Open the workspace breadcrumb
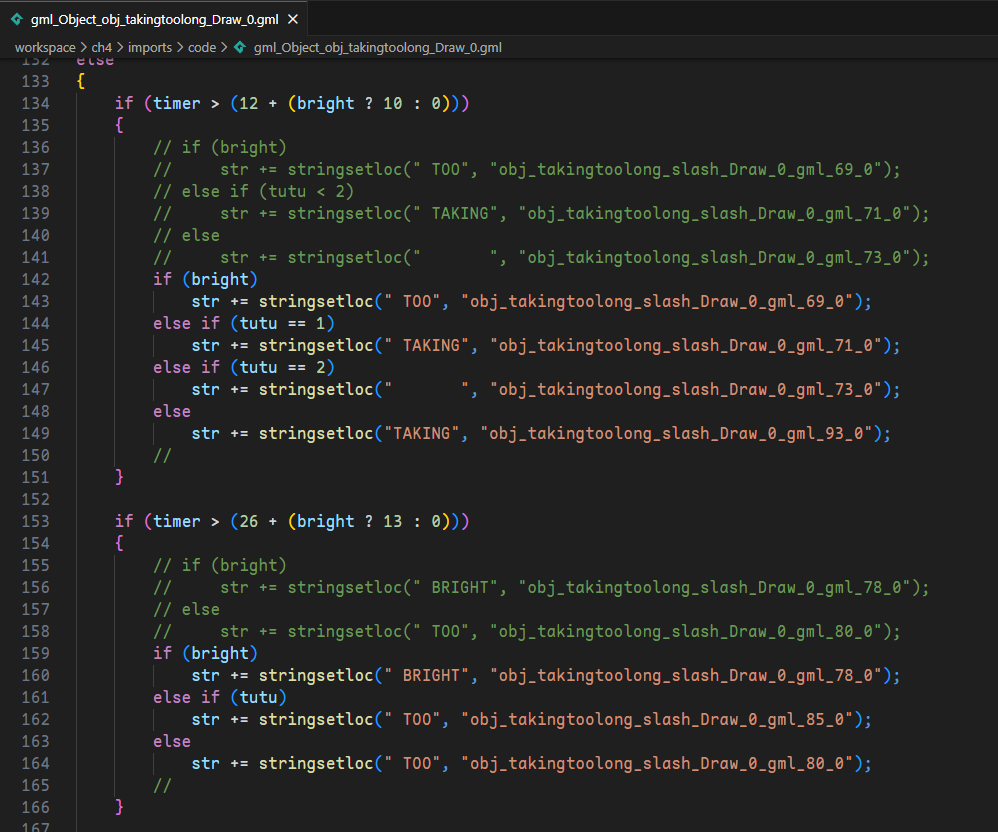998x832 pixels. coord(45,48)
